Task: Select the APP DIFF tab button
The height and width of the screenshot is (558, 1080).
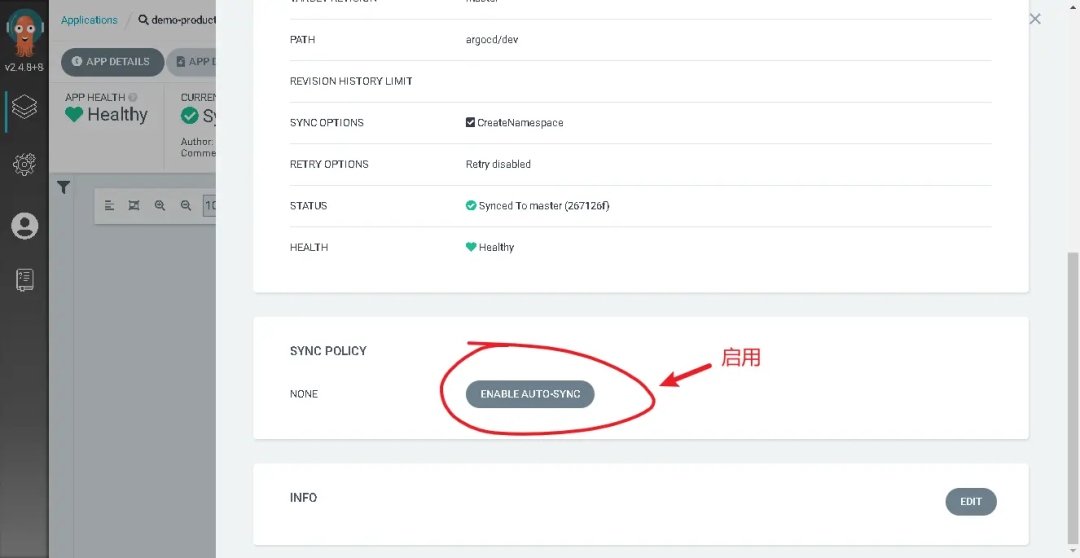Action: click(192, 62)
